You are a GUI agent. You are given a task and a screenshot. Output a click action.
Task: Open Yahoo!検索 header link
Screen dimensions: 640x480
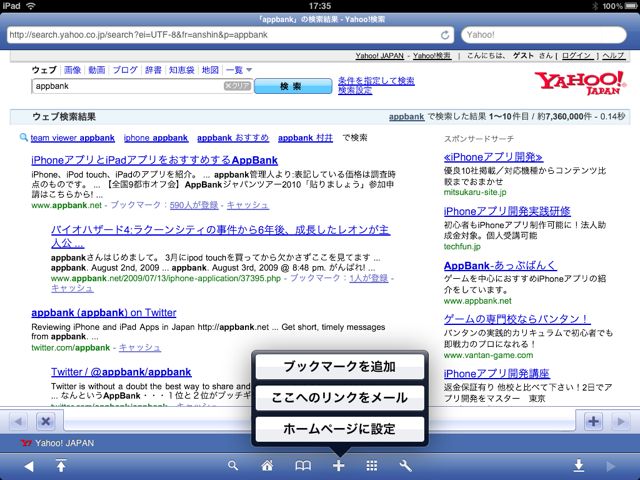[432, 56]
